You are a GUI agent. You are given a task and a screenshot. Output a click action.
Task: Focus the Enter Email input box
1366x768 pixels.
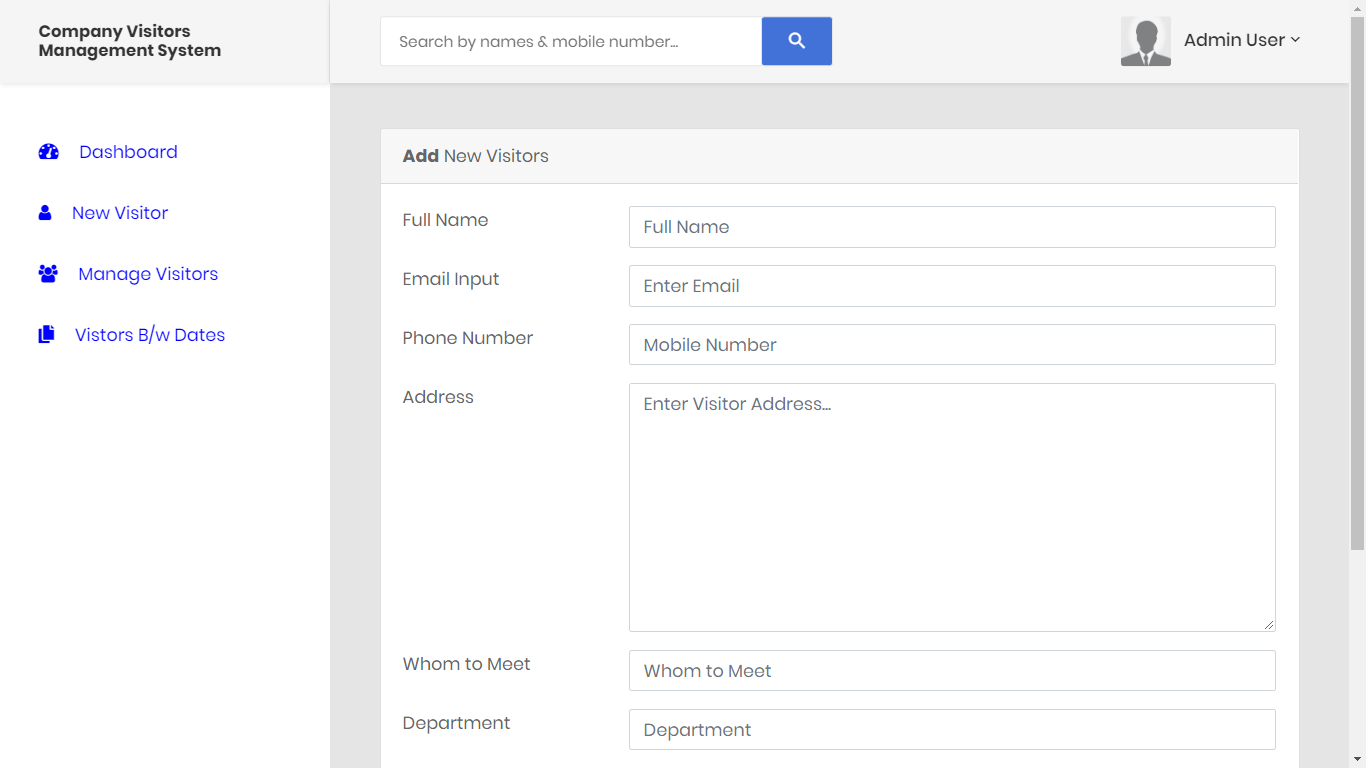click(x=952, y=286)
